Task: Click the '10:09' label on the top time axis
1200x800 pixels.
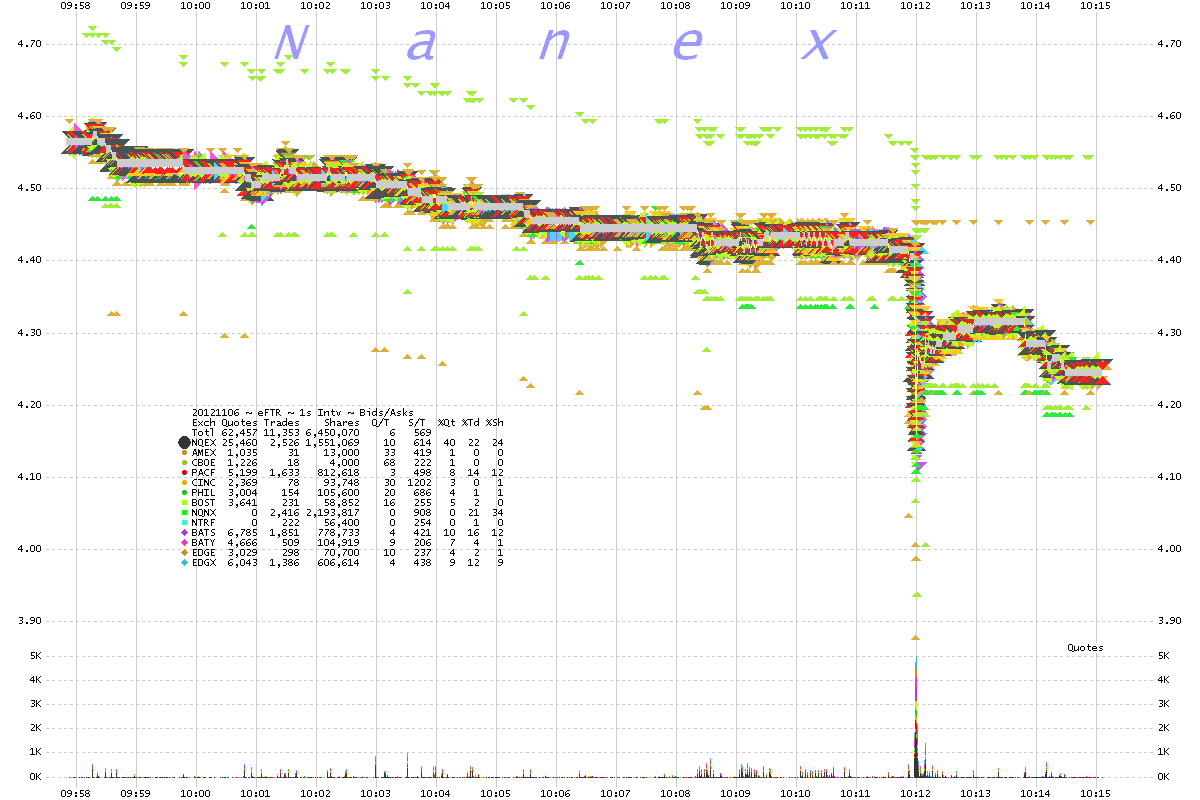Action: pyautogui.click(x=736, y=6)
